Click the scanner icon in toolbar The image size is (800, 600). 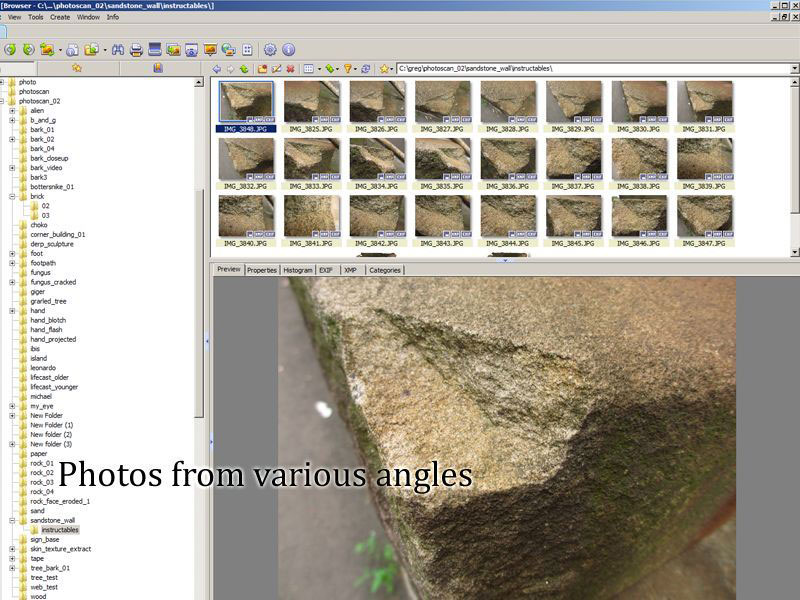point(155,49)
